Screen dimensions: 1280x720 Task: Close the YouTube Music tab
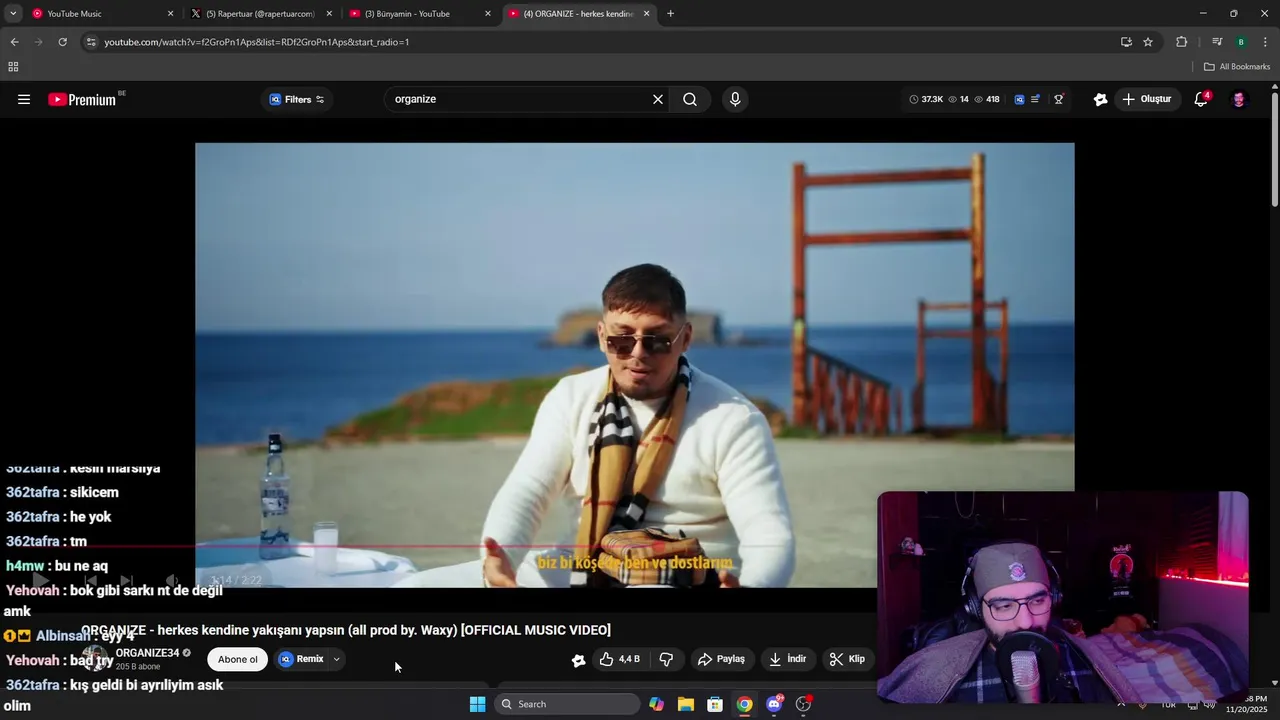point(170,14)
